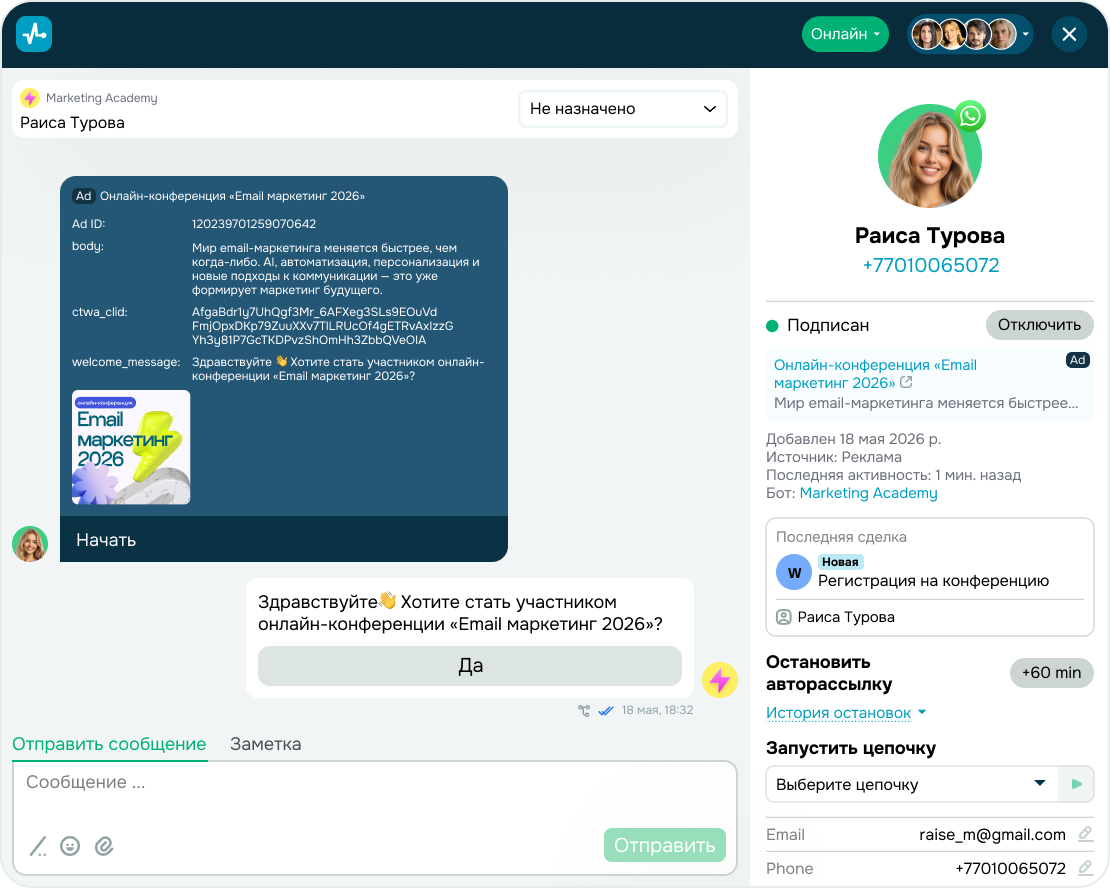This screenshot has height=888, width=1110.
Task: Click the Да reply button
Action: [469, 666]
